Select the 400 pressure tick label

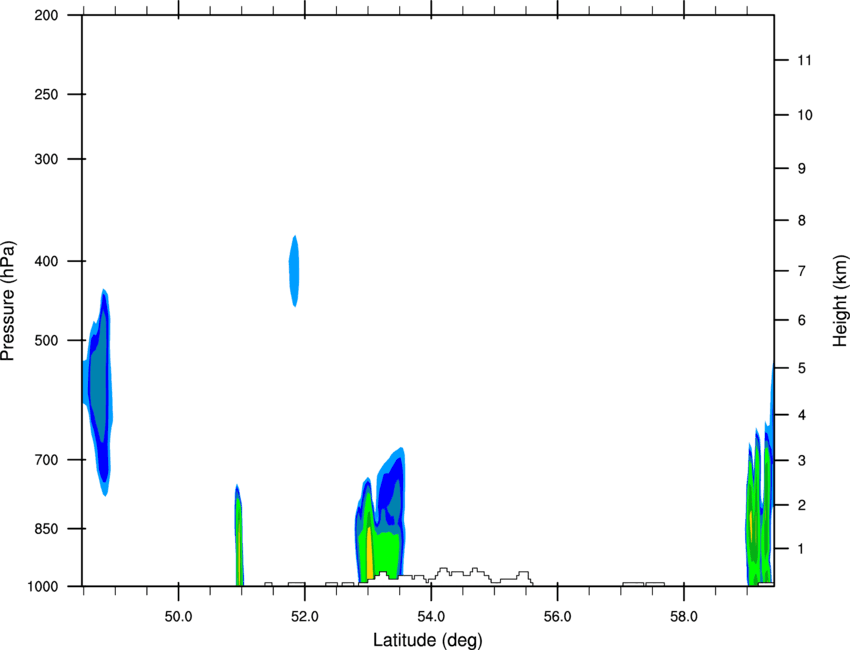click(47, 261)
